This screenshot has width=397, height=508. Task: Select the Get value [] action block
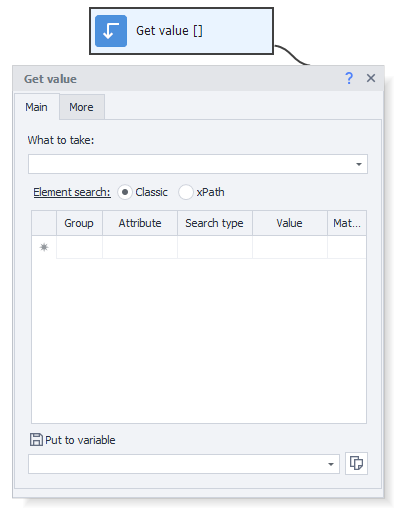pyautogui.click(x=181, y=31)
